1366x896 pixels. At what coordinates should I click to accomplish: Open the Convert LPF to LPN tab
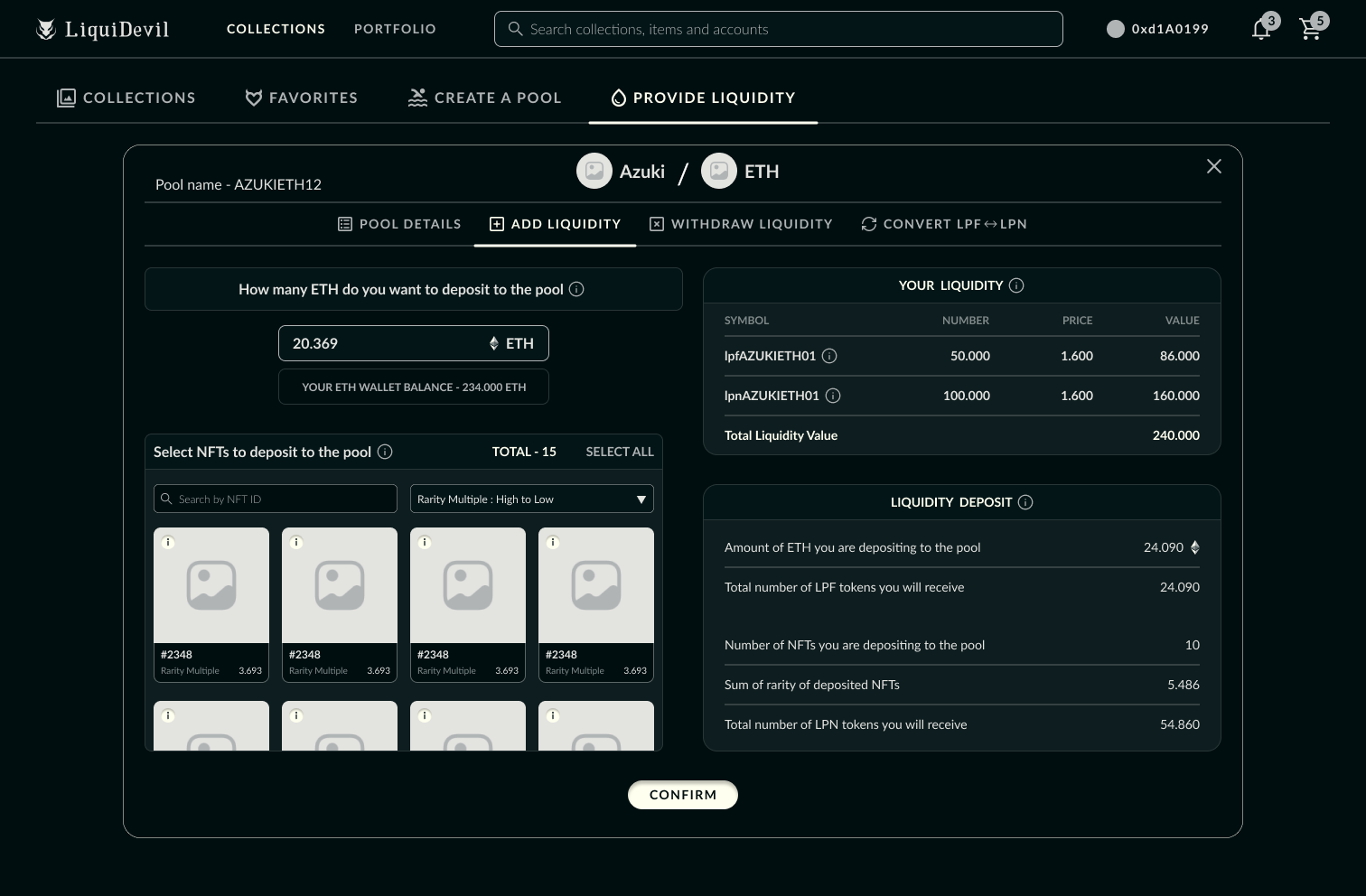tap(944, 224)
